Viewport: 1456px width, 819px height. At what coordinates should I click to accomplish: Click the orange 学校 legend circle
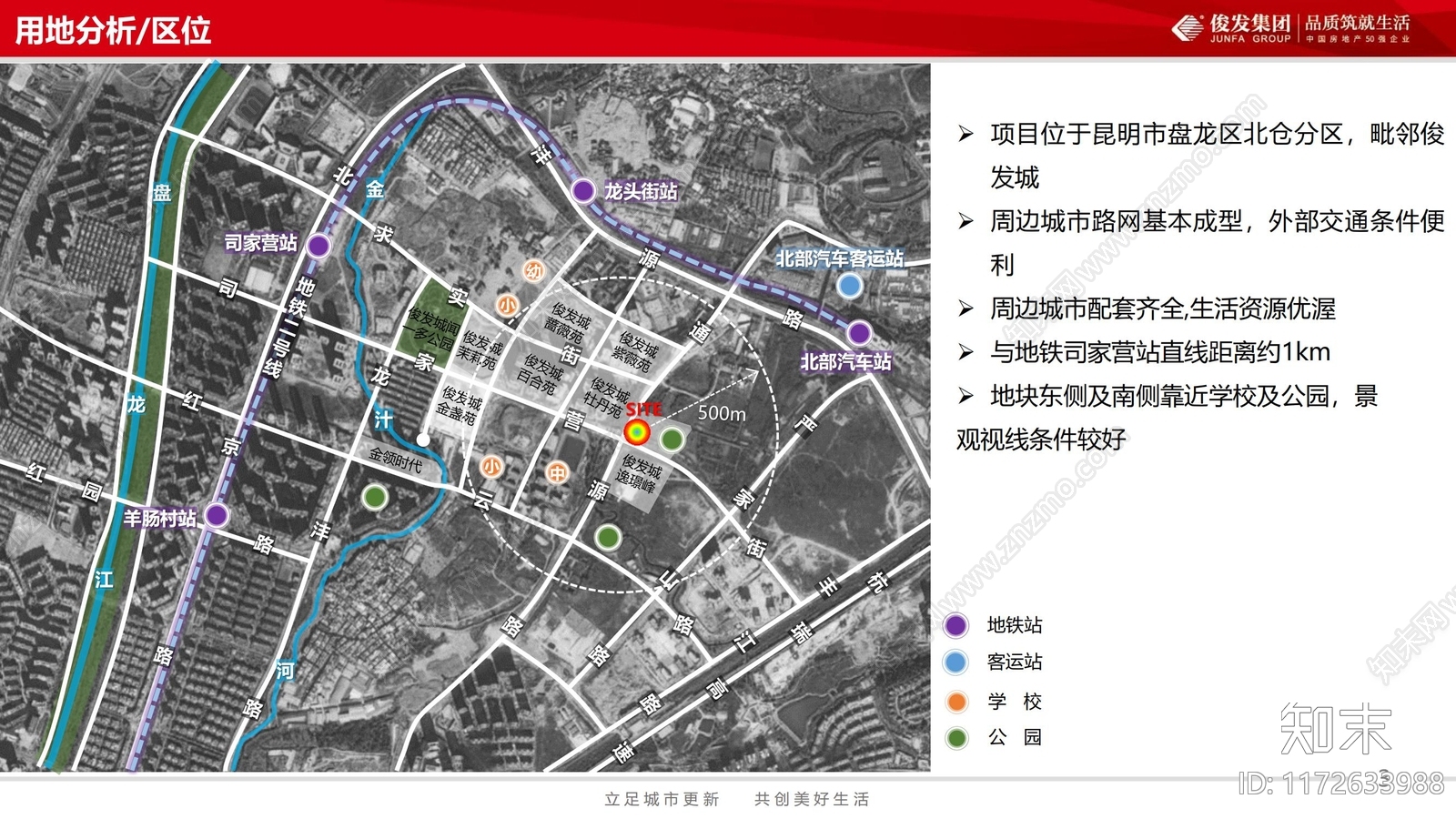(956, 702)
